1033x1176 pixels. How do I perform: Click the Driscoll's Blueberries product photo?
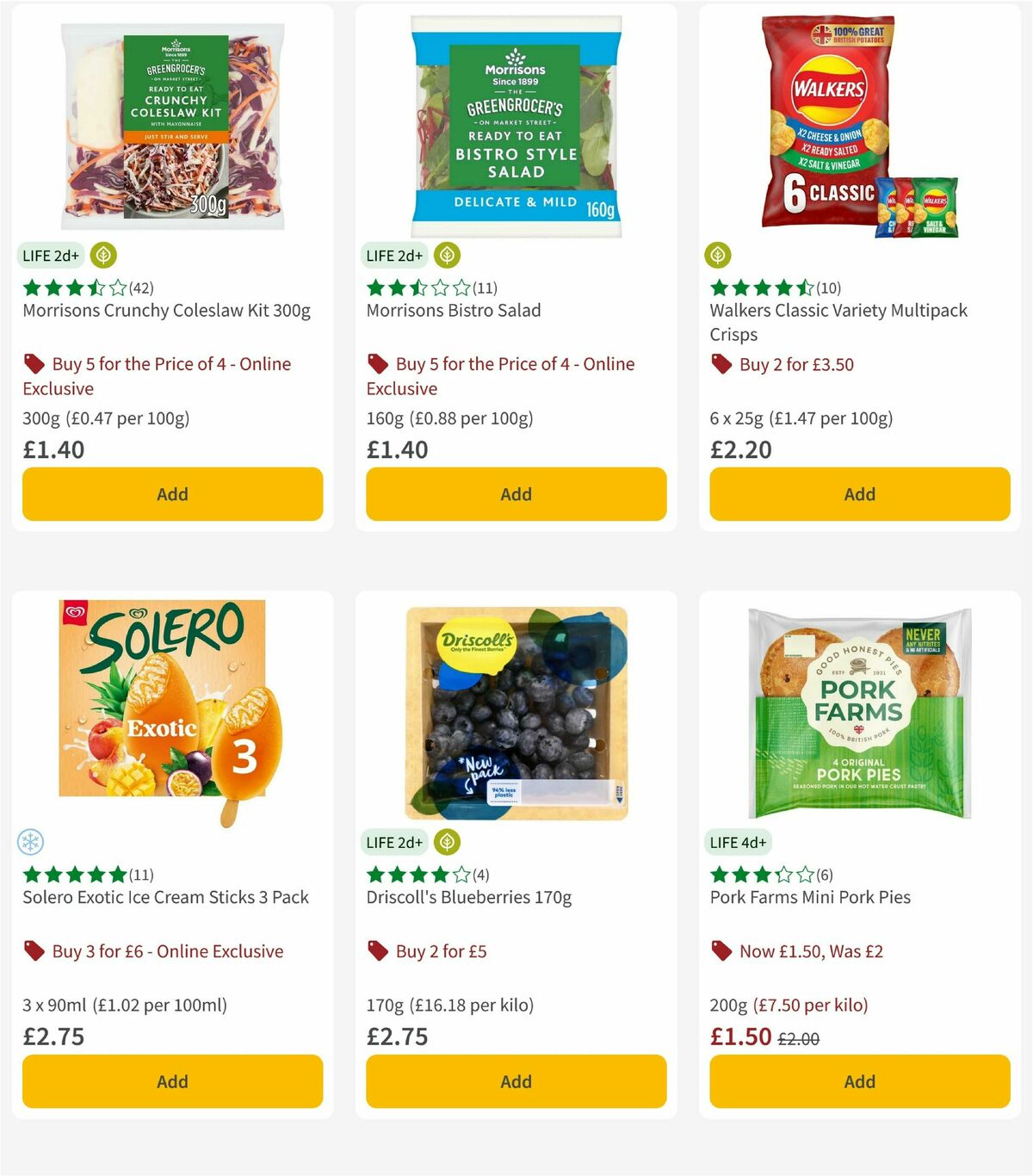click(515, 706)
